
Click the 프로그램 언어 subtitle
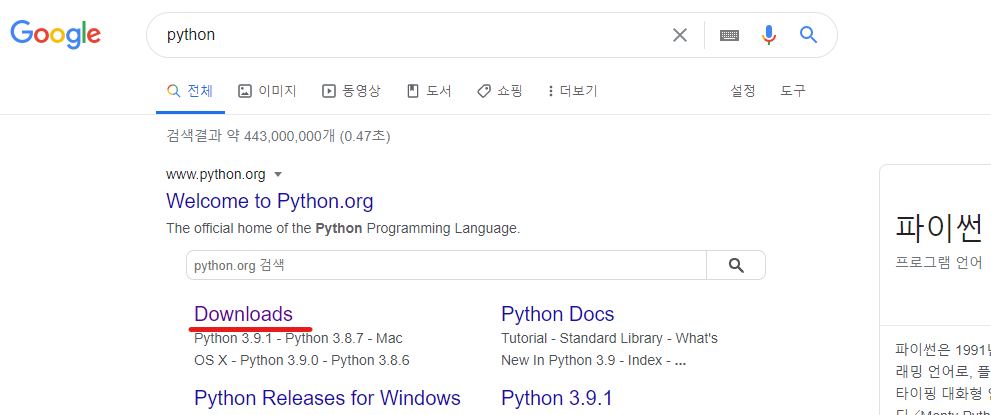[x=939, y=262]
